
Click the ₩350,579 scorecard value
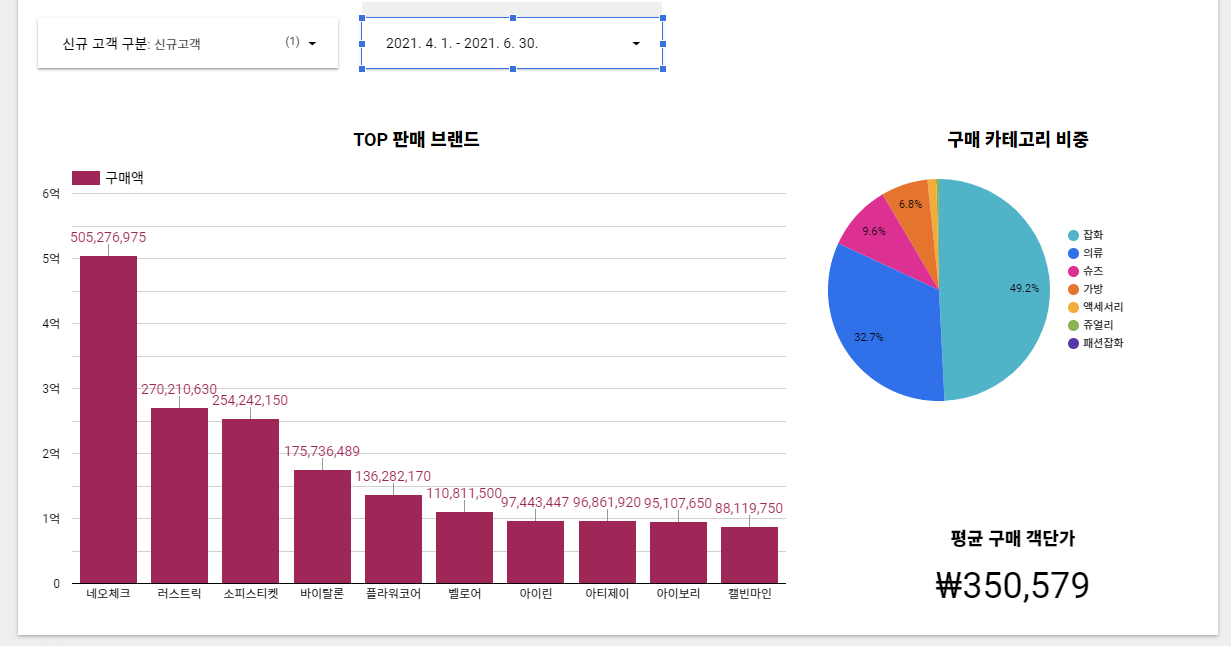(x=1012, y=586)
